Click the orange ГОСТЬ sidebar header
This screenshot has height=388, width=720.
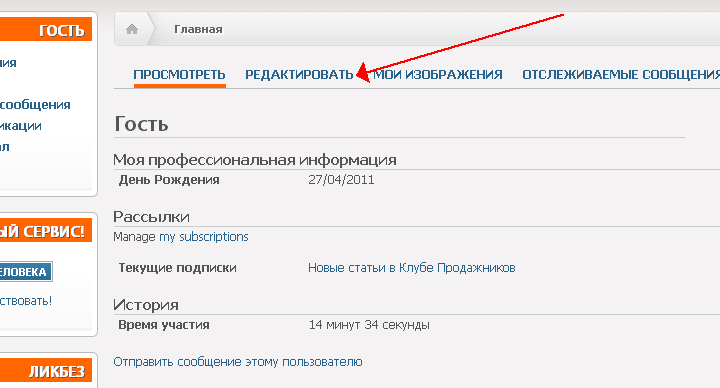pyautogui.click(x=46, y=29)
